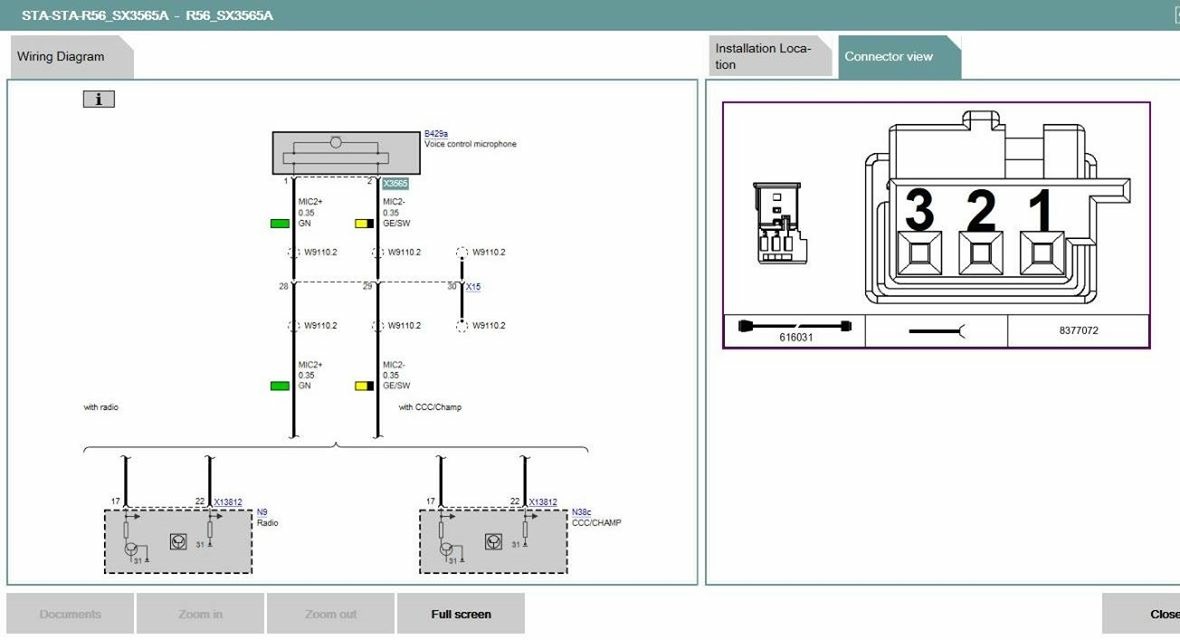1180x640 pixels.
Task: Open the X15 connector link
Action: coord(473,287)
